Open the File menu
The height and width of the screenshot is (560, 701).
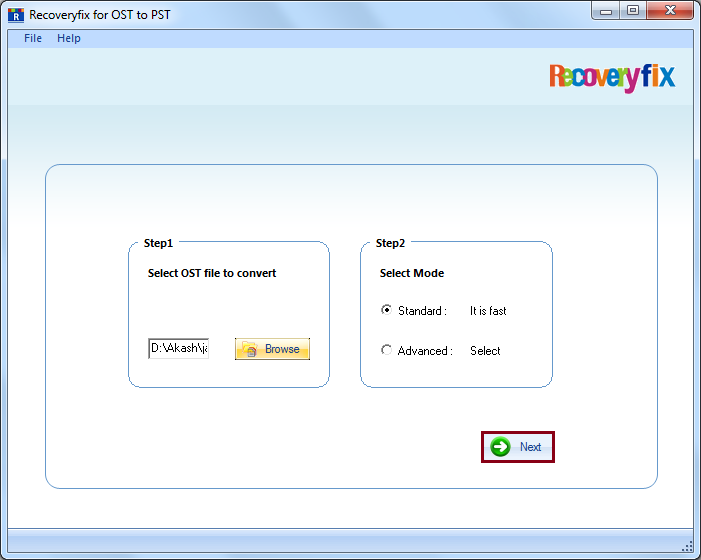(33, 38)
